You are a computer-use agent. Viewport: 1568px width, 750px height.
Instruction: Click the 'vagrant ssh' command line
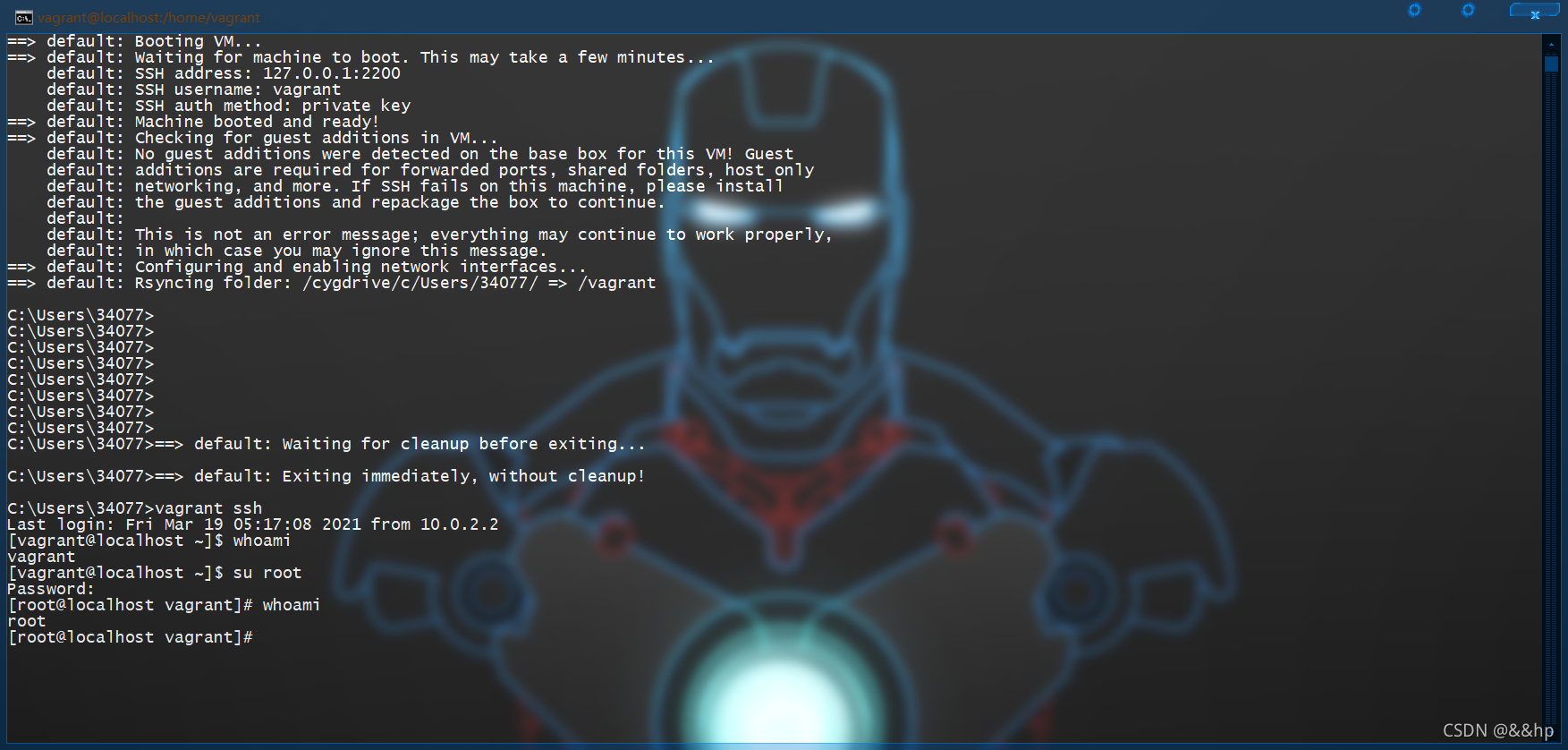coord(135,508)
